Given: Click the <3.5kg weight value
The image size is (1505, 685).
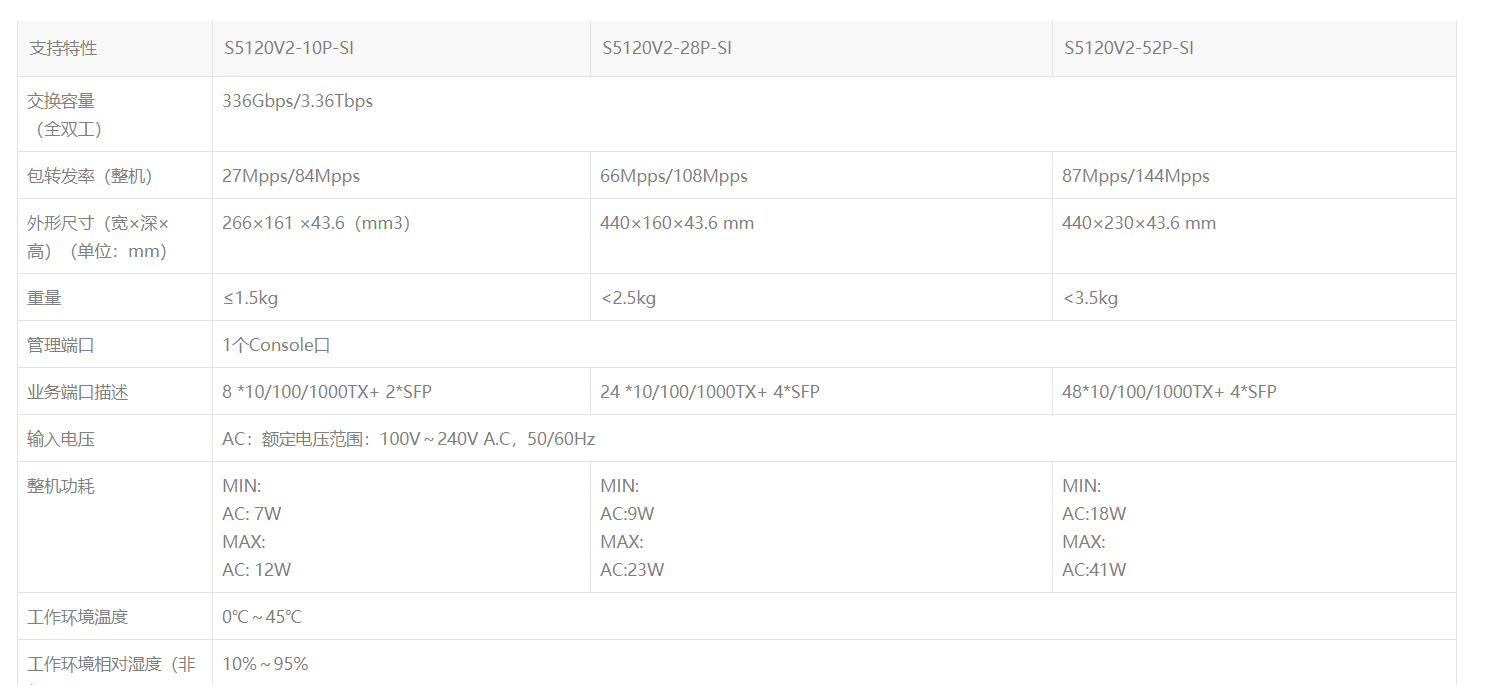Looking at the screenshot, I should (1090, 298).
